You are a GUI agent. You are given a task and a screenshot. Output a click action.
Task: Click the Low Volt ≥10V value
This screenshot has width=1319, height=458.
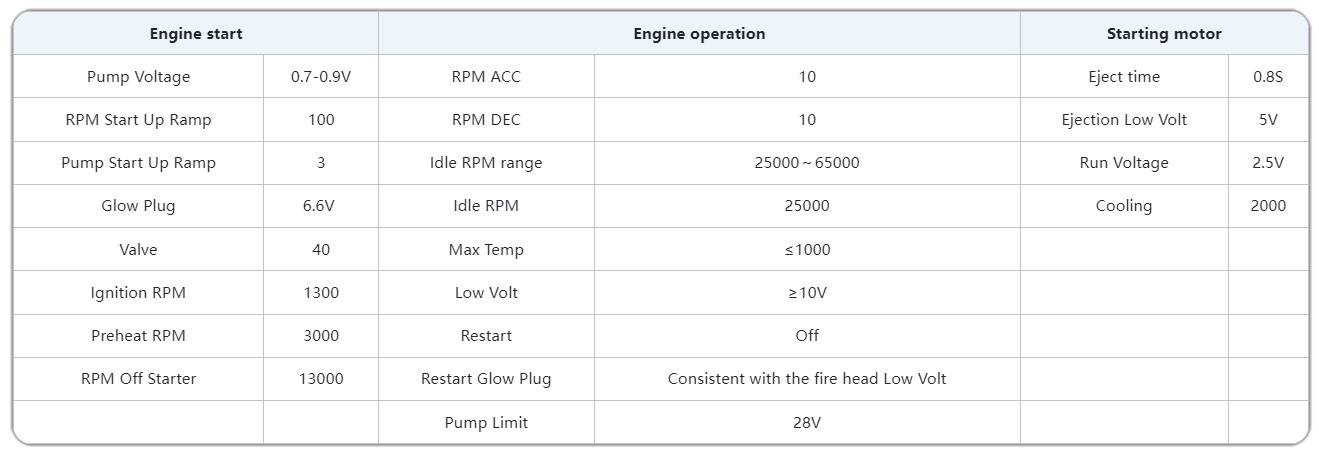pyautogui.click(x=807, y=293)
